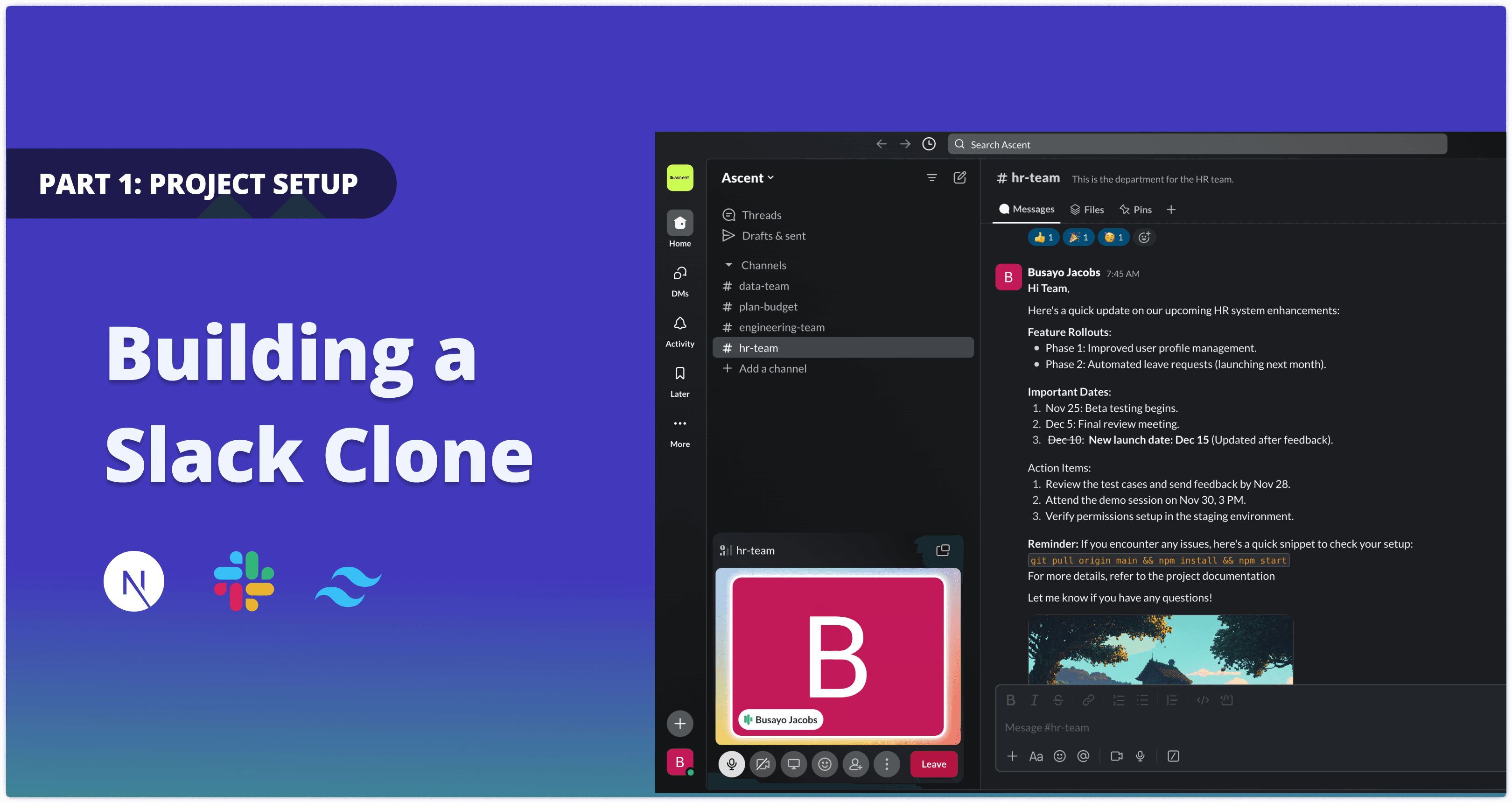1512x803 pixels.
Task: Open the user avatar B in sidebar
Action: point(679,762)
